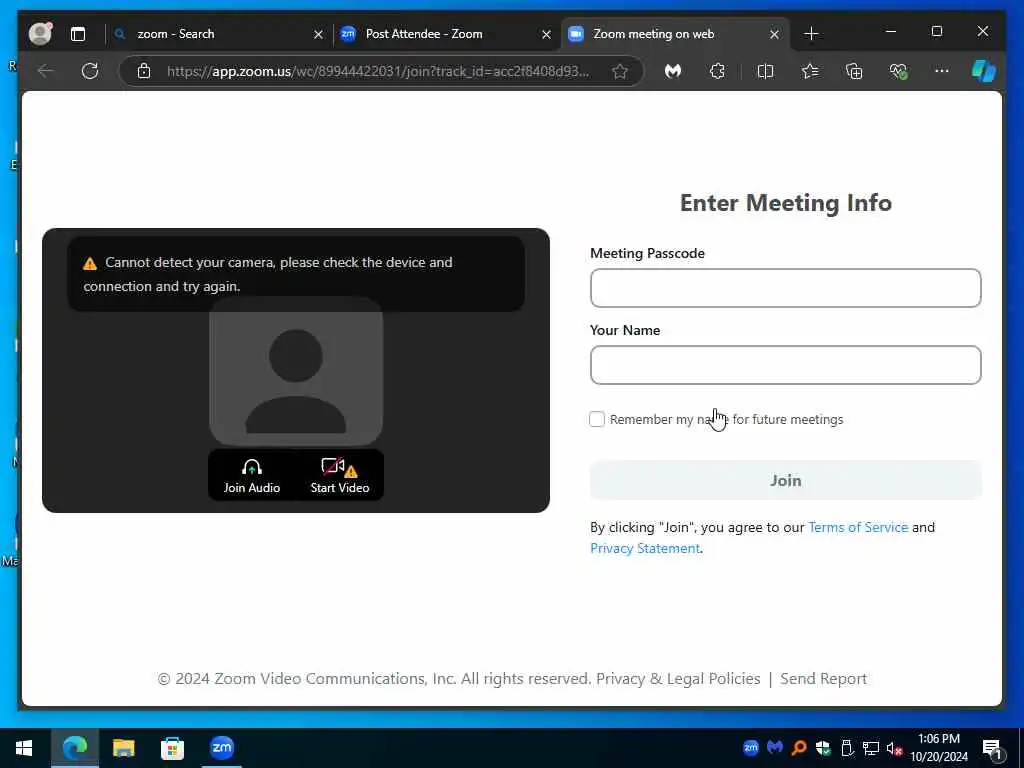Open Browser essentials heart icon
The image size is (1024, 768).
[x=899, y=71]
